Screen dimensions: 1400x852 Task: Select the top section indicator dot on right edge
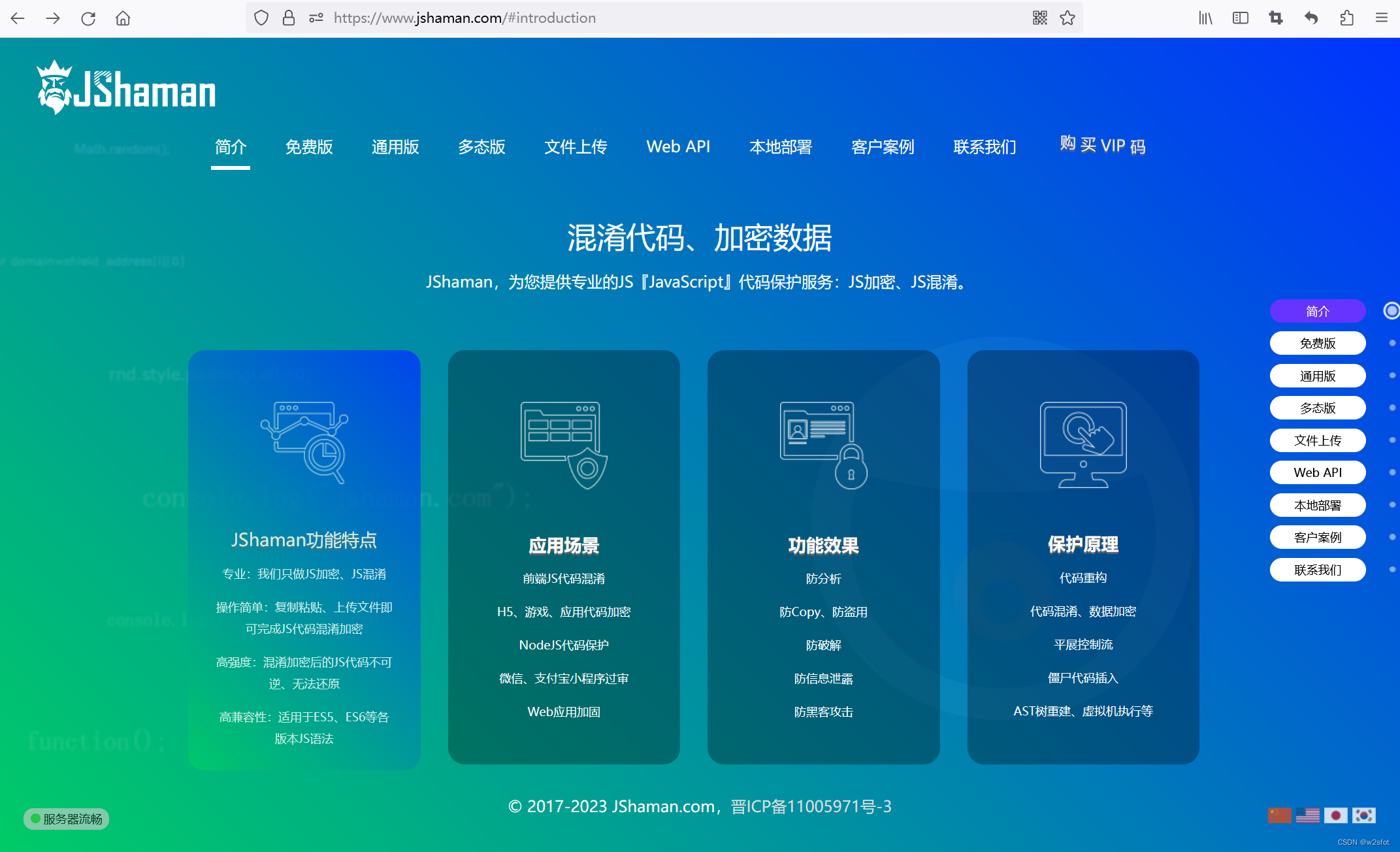(1391, 311)
